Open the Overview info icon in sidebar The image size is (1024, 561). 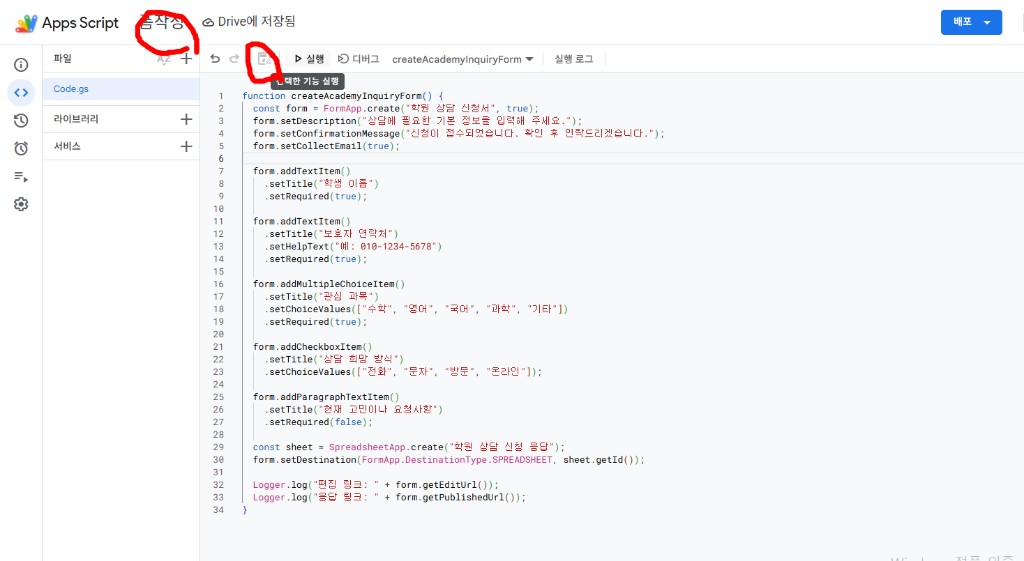pos(21,65)
